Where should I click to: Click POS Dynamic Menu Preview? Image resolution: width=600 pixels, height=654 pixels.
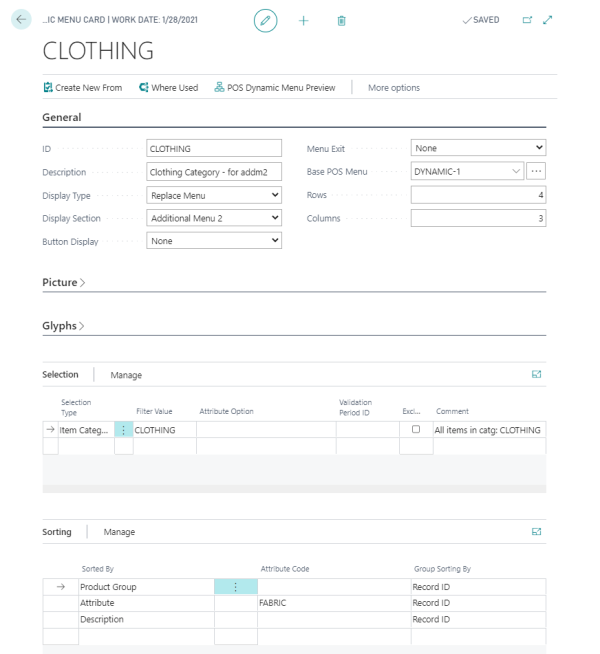pyautogui.click(x=275, y=88)
